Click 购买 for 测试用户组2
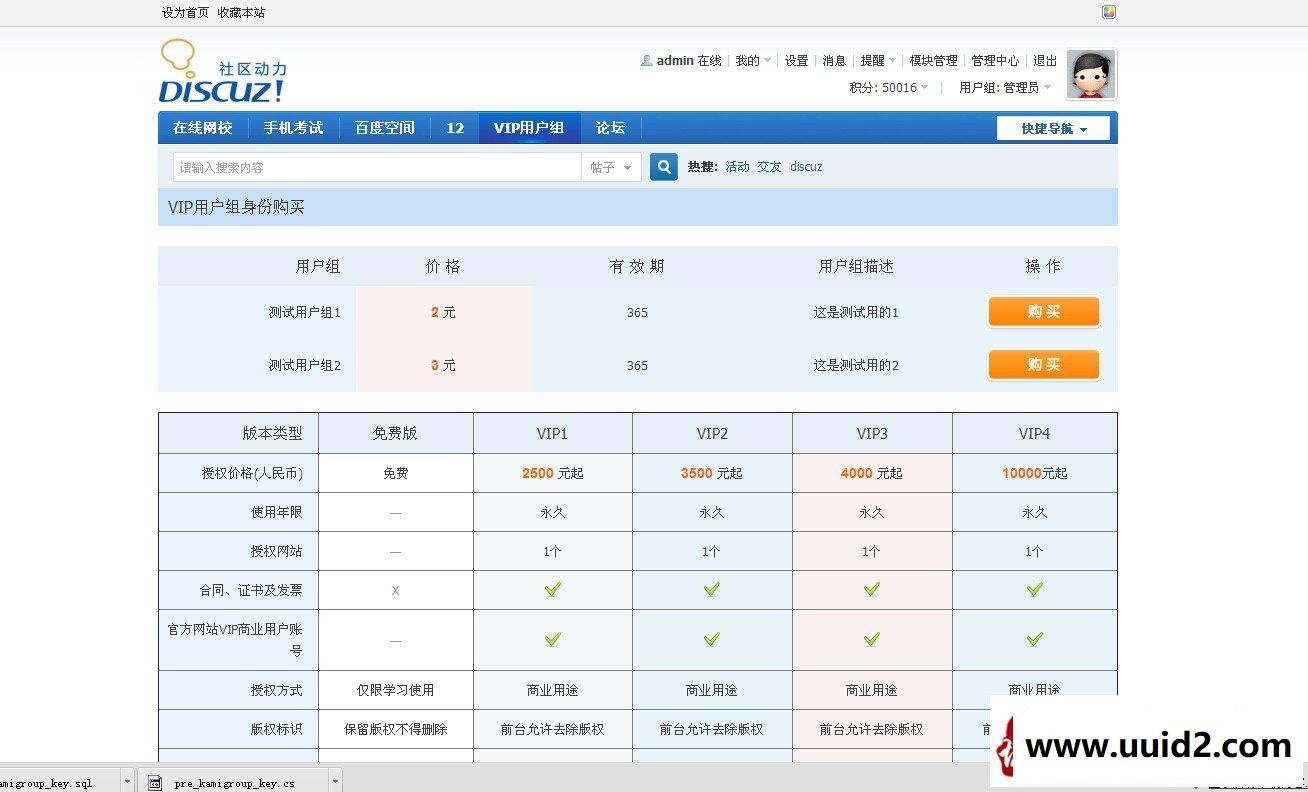Viewport: 1308px width, 792px height. click(x=1043, y=365)
